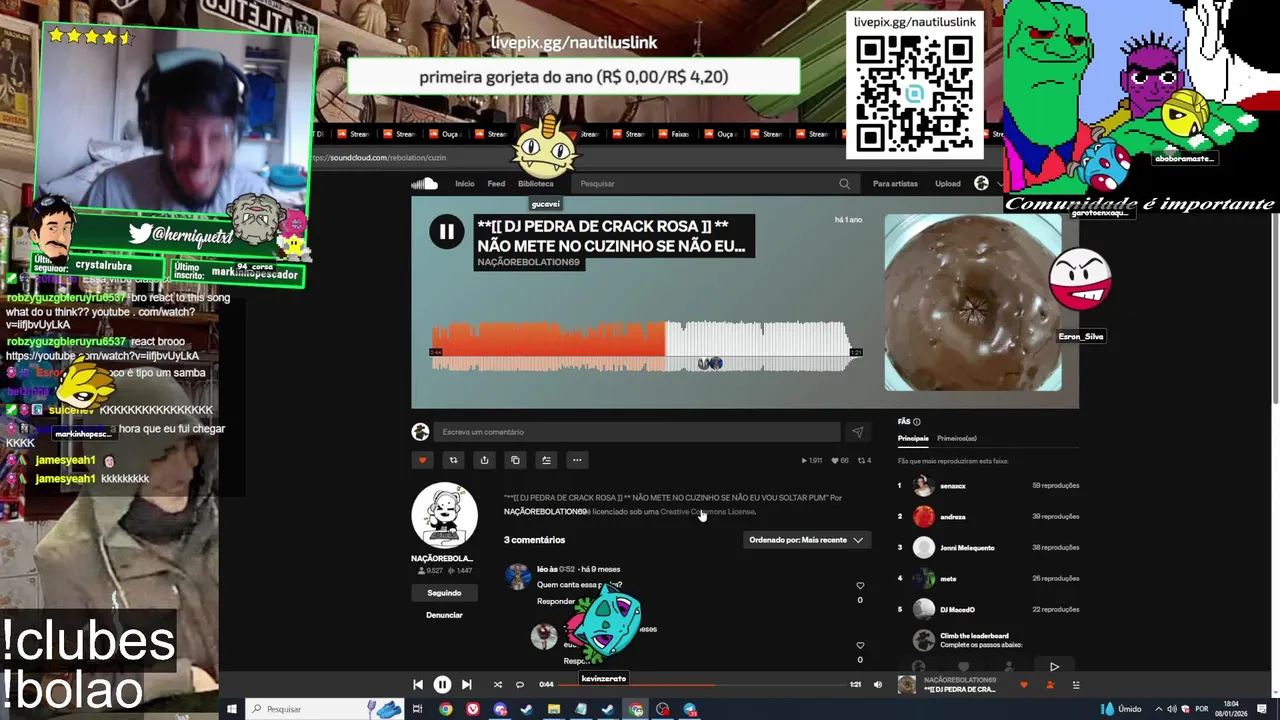Go to the Início nav item
The image size is (1280, 720).
[x=465, y=184]
